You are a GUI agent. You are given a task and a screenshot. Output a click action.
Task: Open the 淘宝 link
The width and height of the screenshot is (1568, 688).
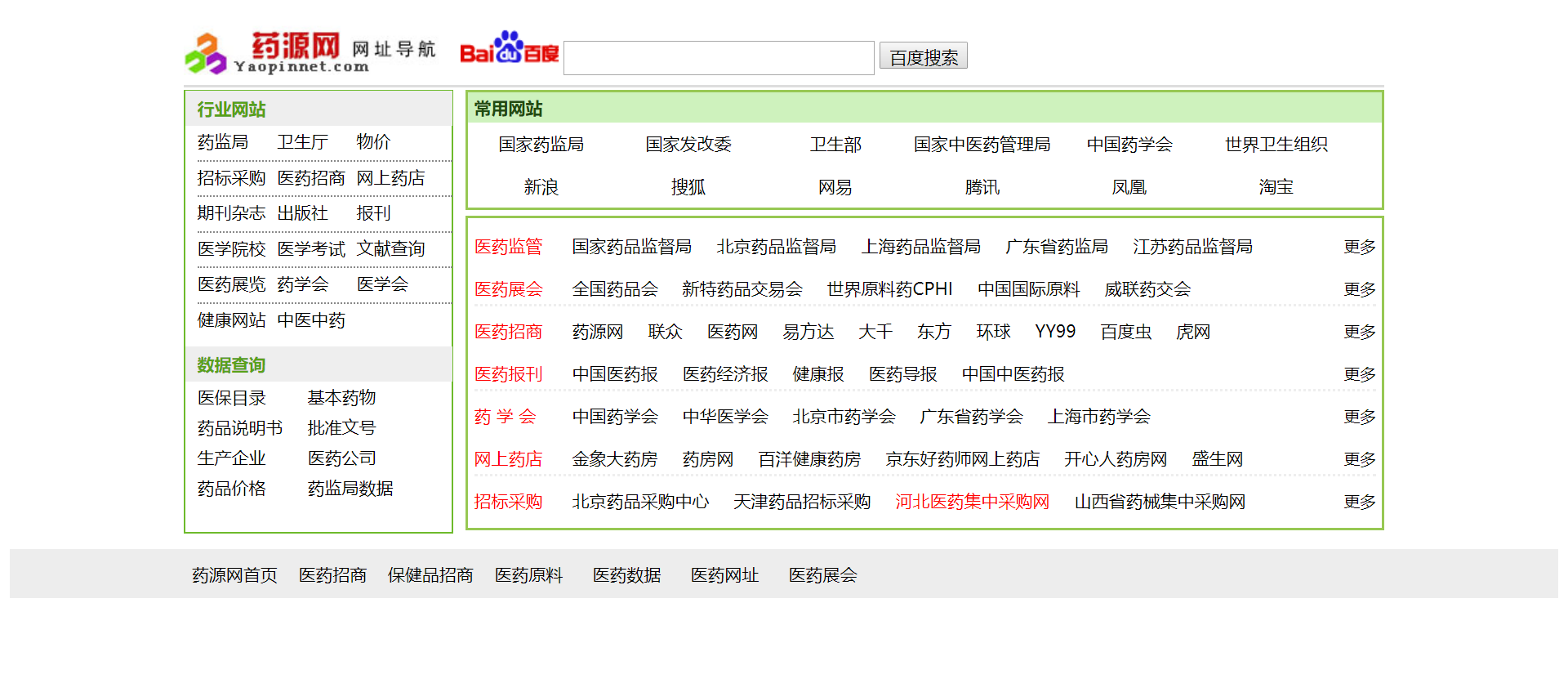1276,187
